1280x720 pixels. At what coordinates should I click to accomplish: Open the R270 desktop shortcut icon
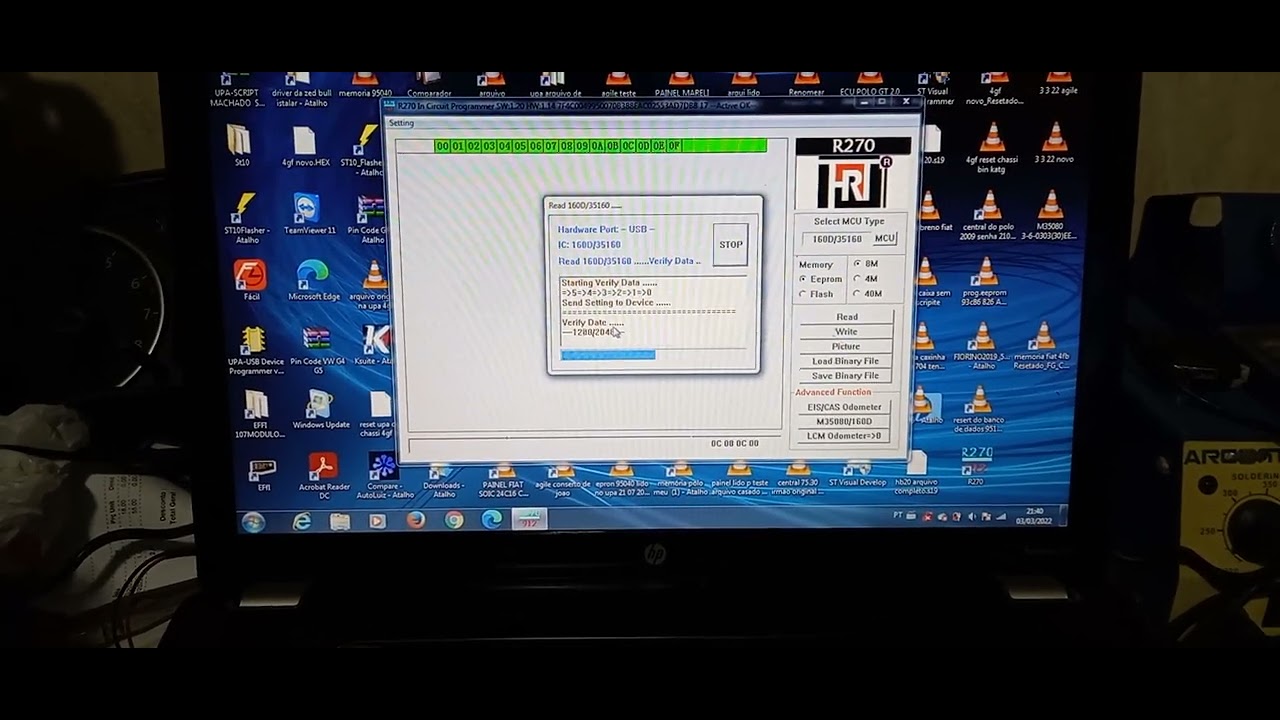point(976,461)
